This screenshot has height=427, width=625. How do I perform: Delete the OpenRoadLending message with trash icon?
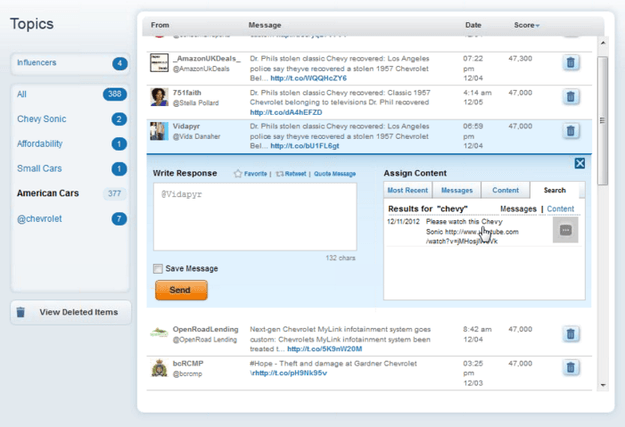tap(571, 334)
